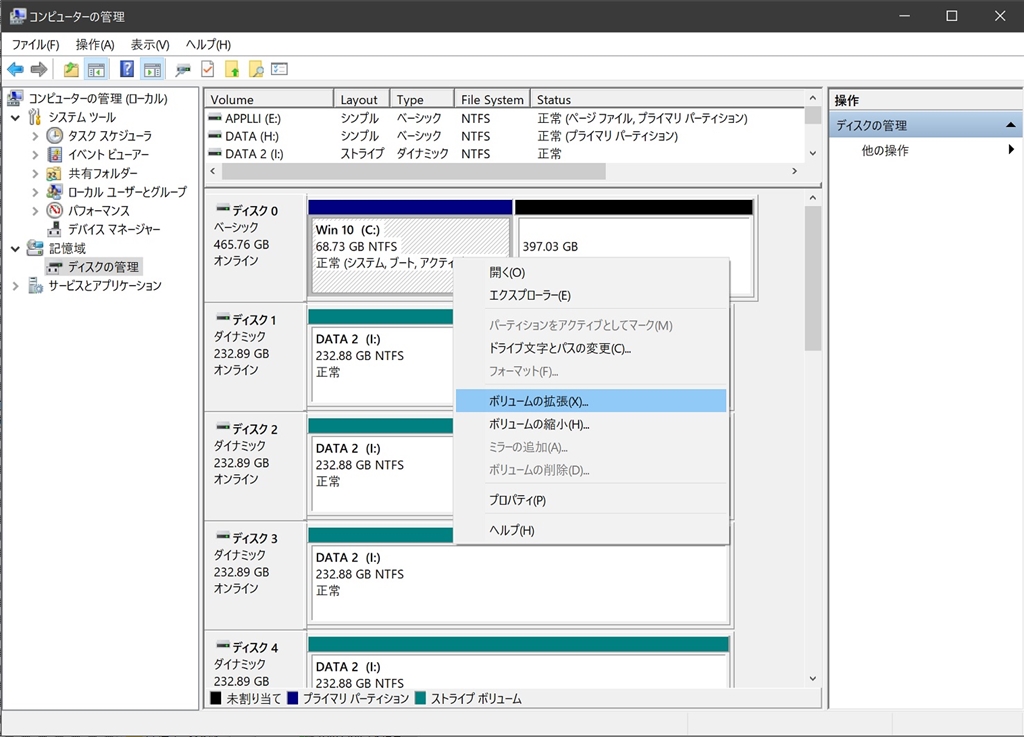
Task: Expand the タスク スケジューラ node
Action: click(35, 136)
